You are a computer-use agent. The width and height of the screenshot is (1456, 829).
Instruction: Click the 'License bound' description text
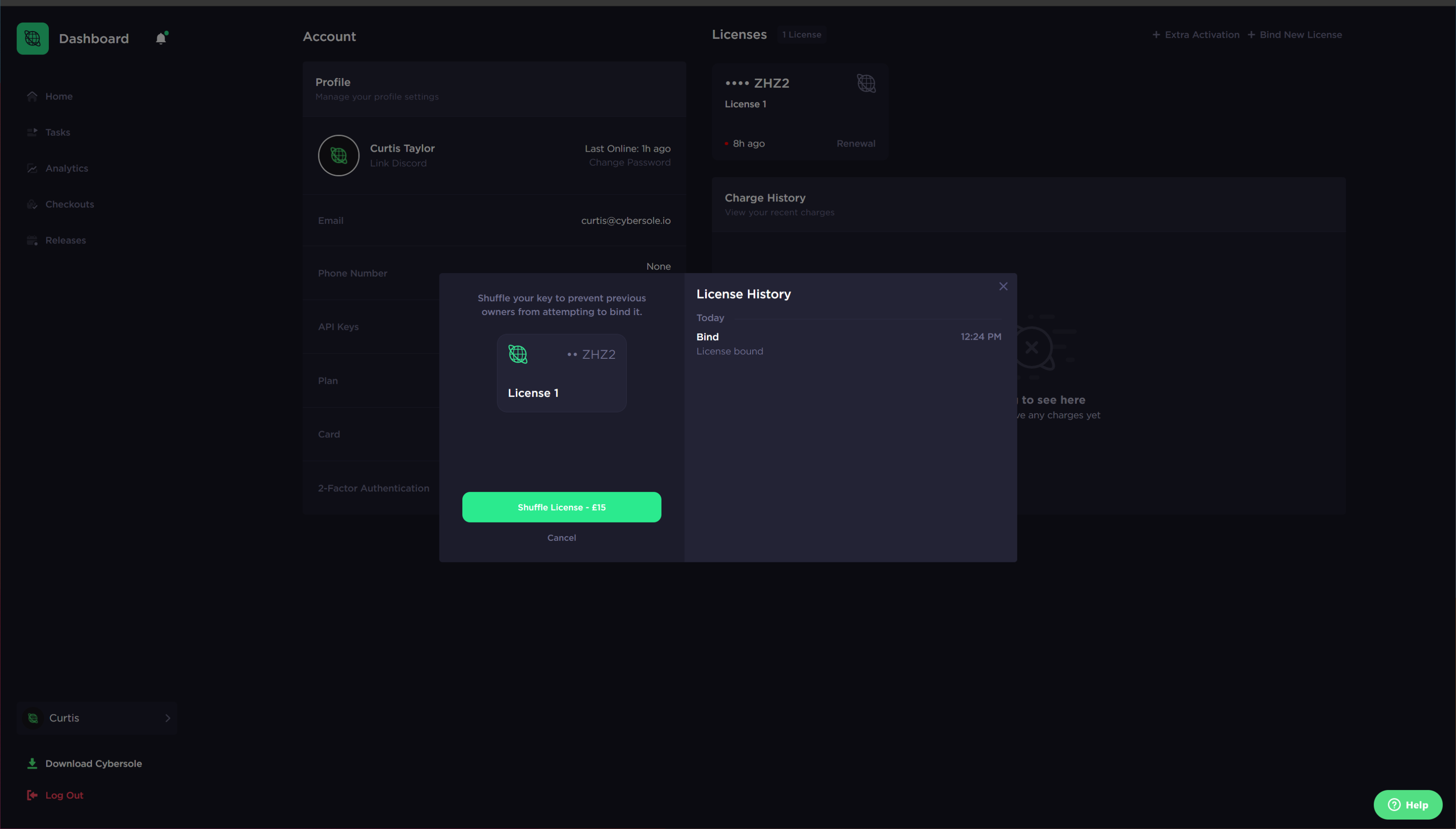point(729,351)
